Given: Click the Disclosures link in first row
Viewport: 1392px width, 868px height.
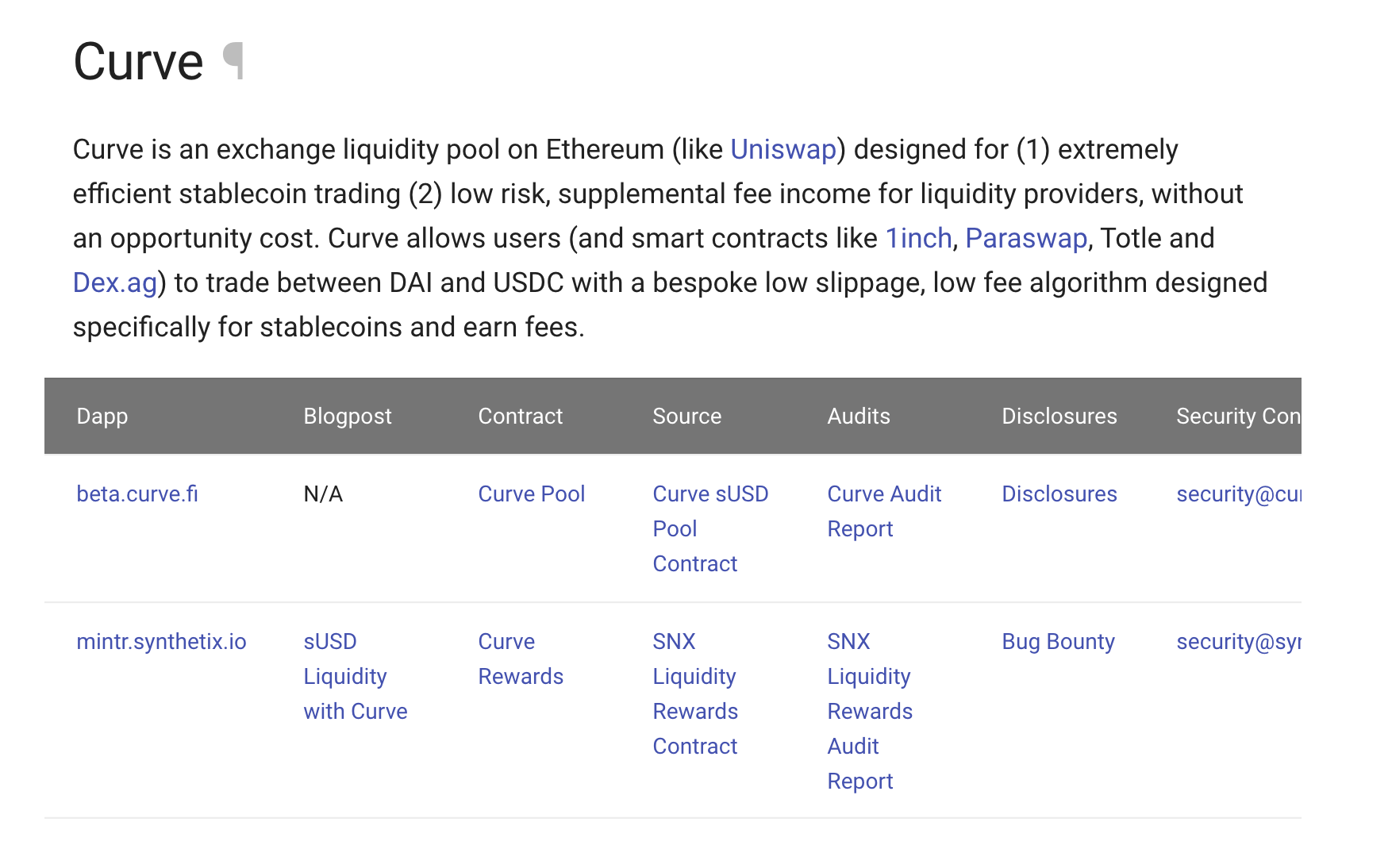Looking at the screenshot, I should tap(1059, 494).
